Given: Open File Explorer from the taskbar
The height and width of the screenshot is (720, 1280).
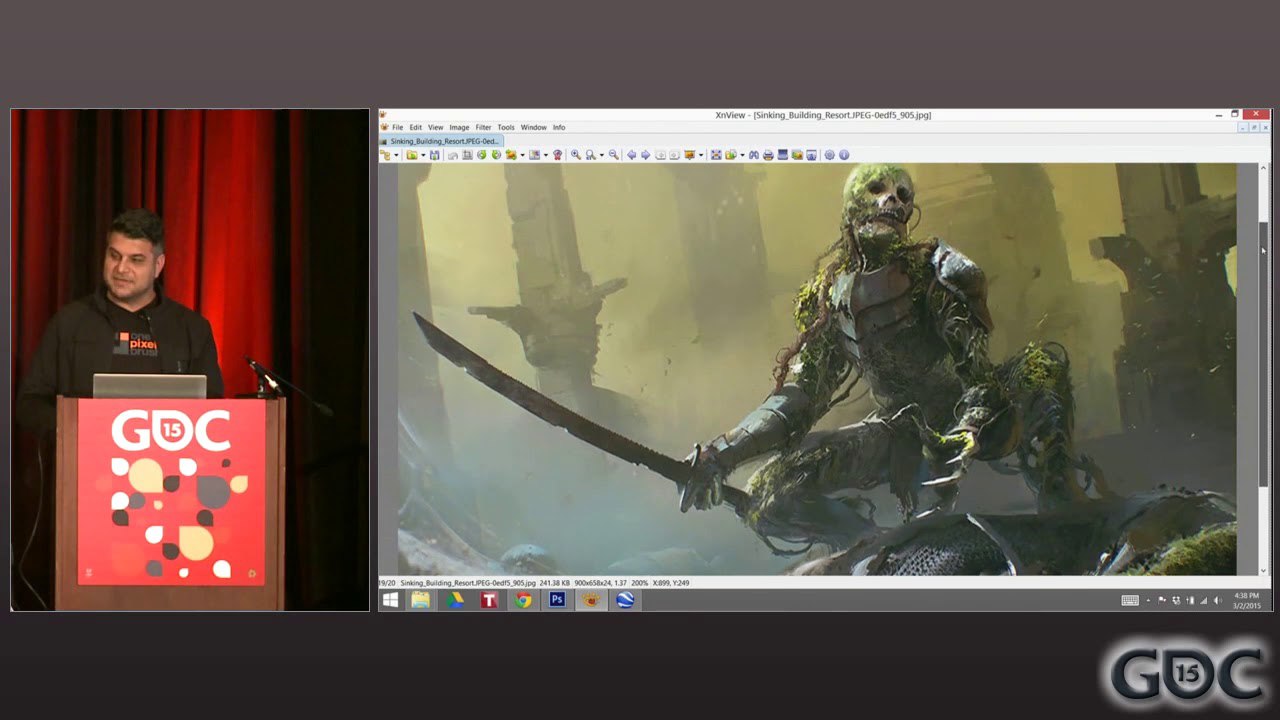Looking at the screenshot, I should point(421,600).
